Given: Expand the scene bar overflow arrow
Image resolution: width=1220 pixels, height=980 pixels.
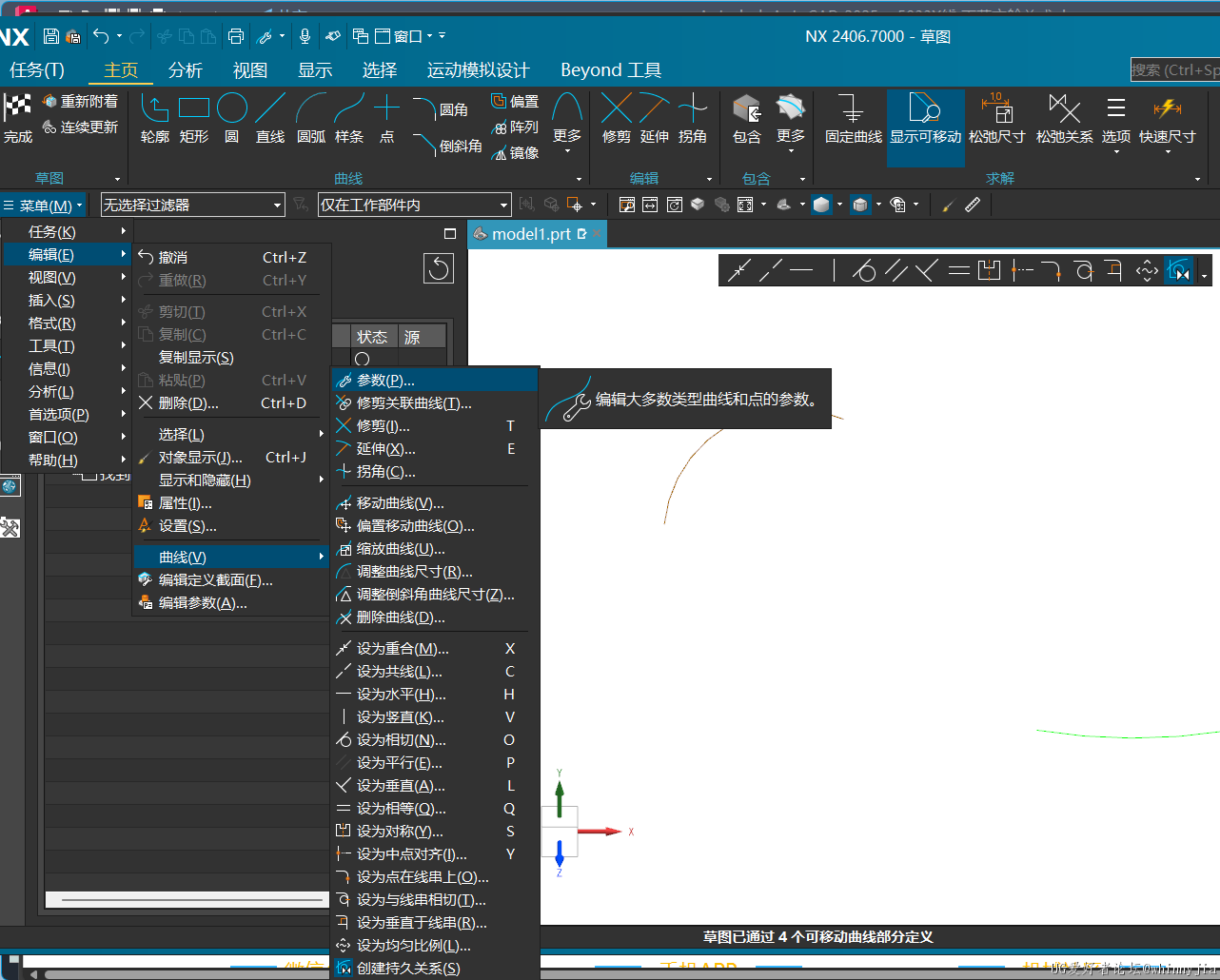Looking at the screenshot, I should pyautogui.click(x=1205, y=276).
